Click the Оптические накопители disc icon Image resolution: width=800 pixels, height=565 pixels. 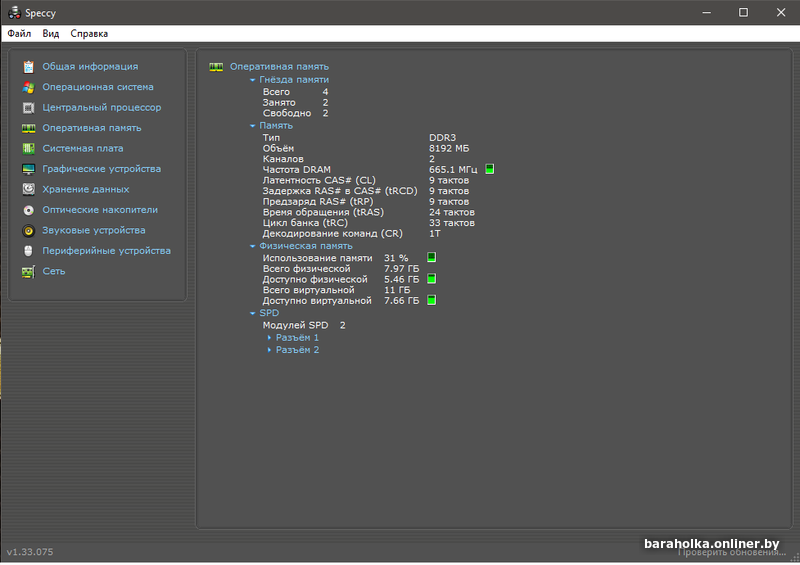click(29, 210)
